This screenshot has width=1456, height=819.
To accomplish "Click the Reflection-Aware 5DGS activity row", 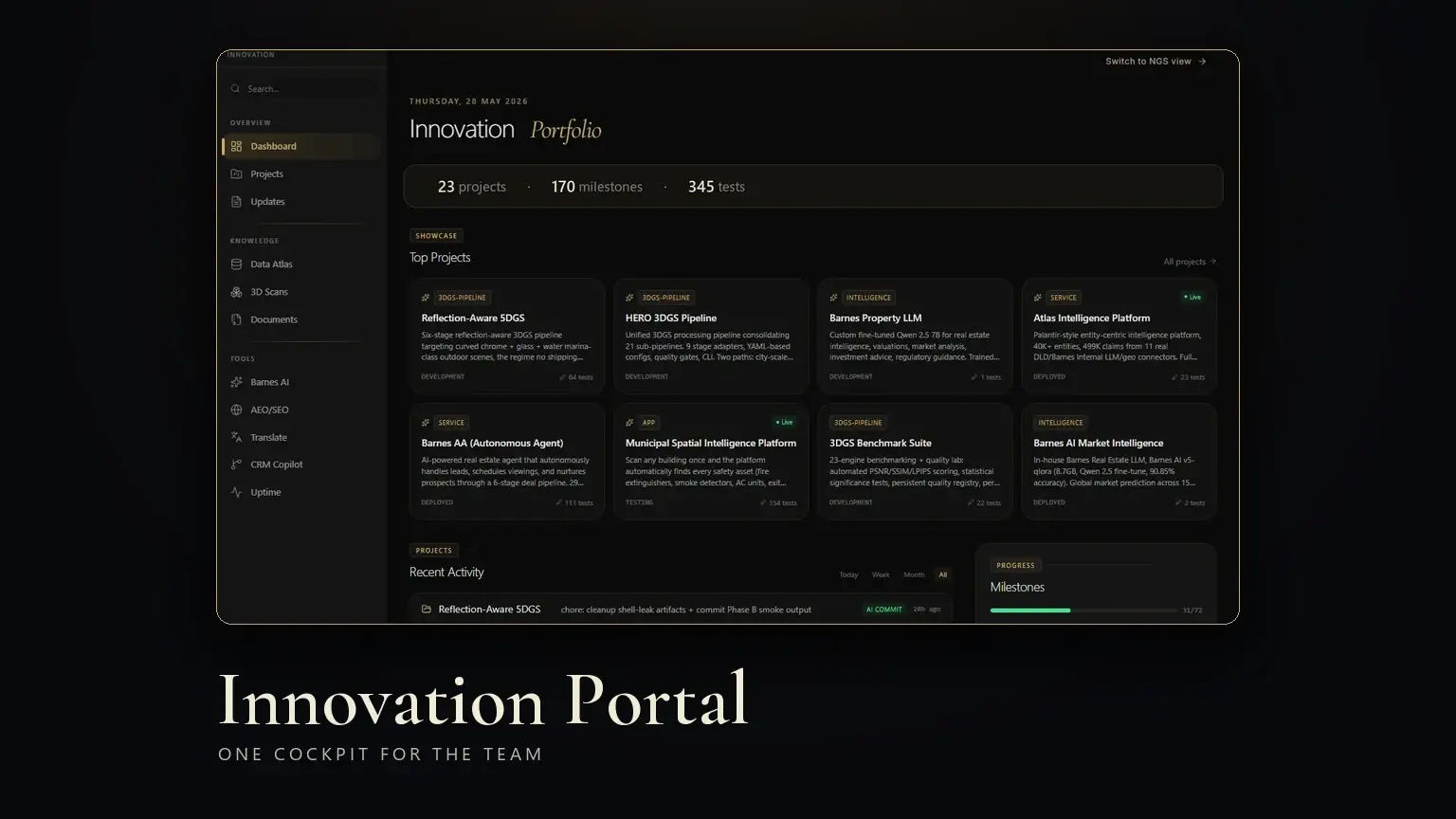I will coord(681,610).
